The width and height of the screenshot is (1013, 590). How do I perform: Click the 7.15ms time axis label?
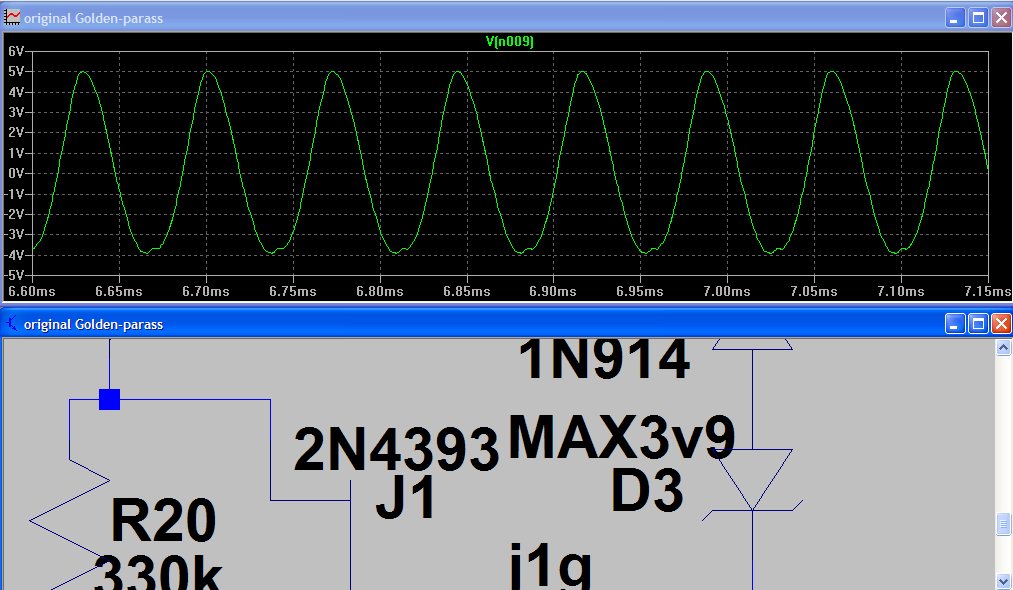(987, 291)
